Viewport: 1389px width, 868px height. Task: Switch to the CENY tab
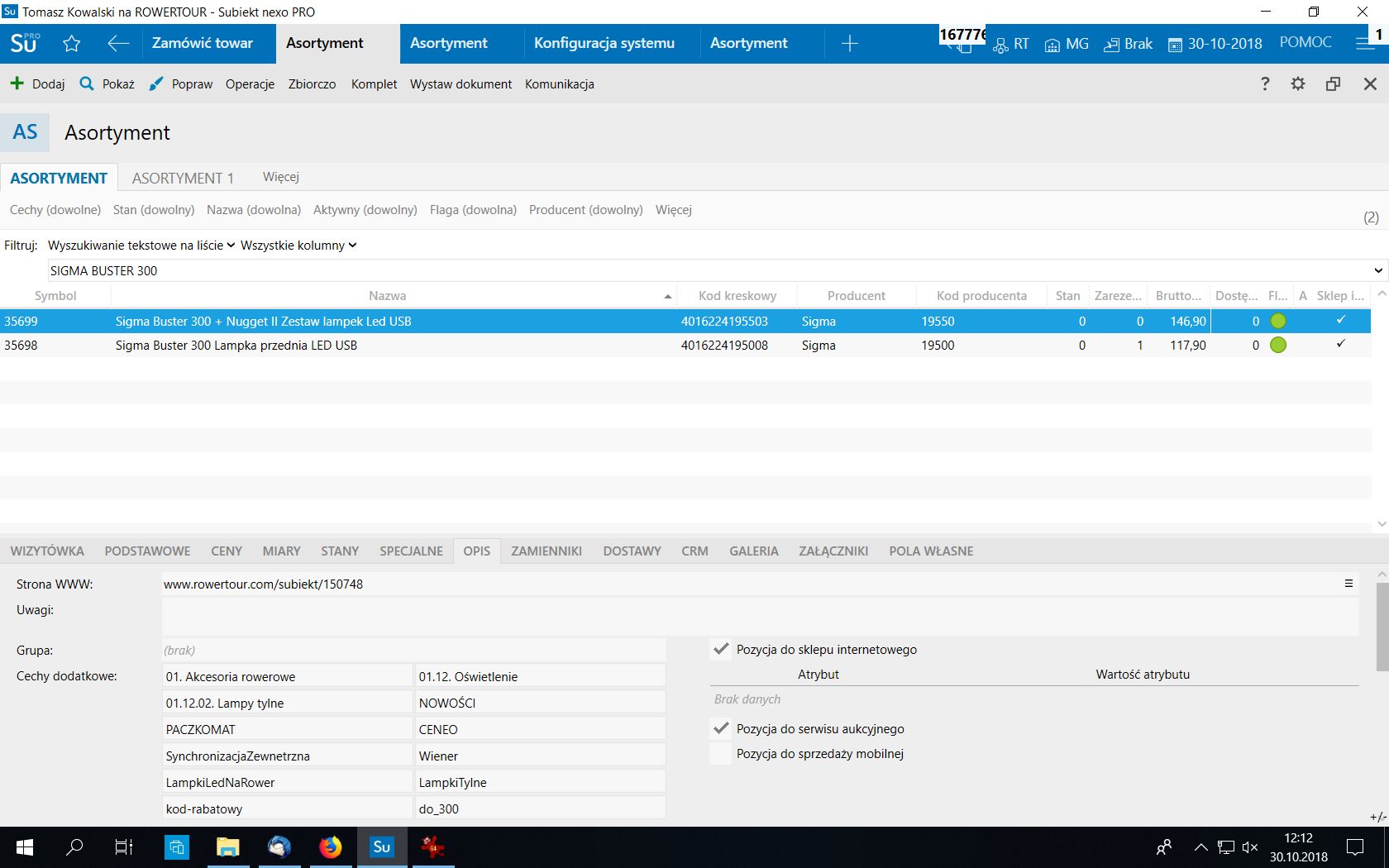click(x=227, y=551)
